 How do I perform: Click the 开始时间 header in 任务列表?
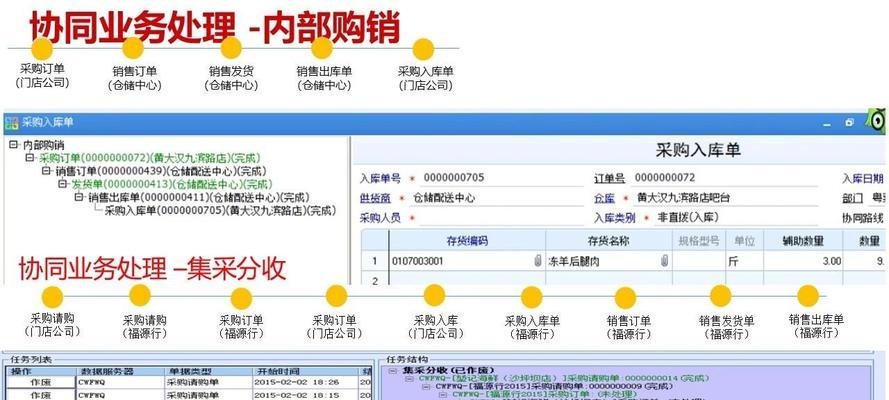pos(305,372)
